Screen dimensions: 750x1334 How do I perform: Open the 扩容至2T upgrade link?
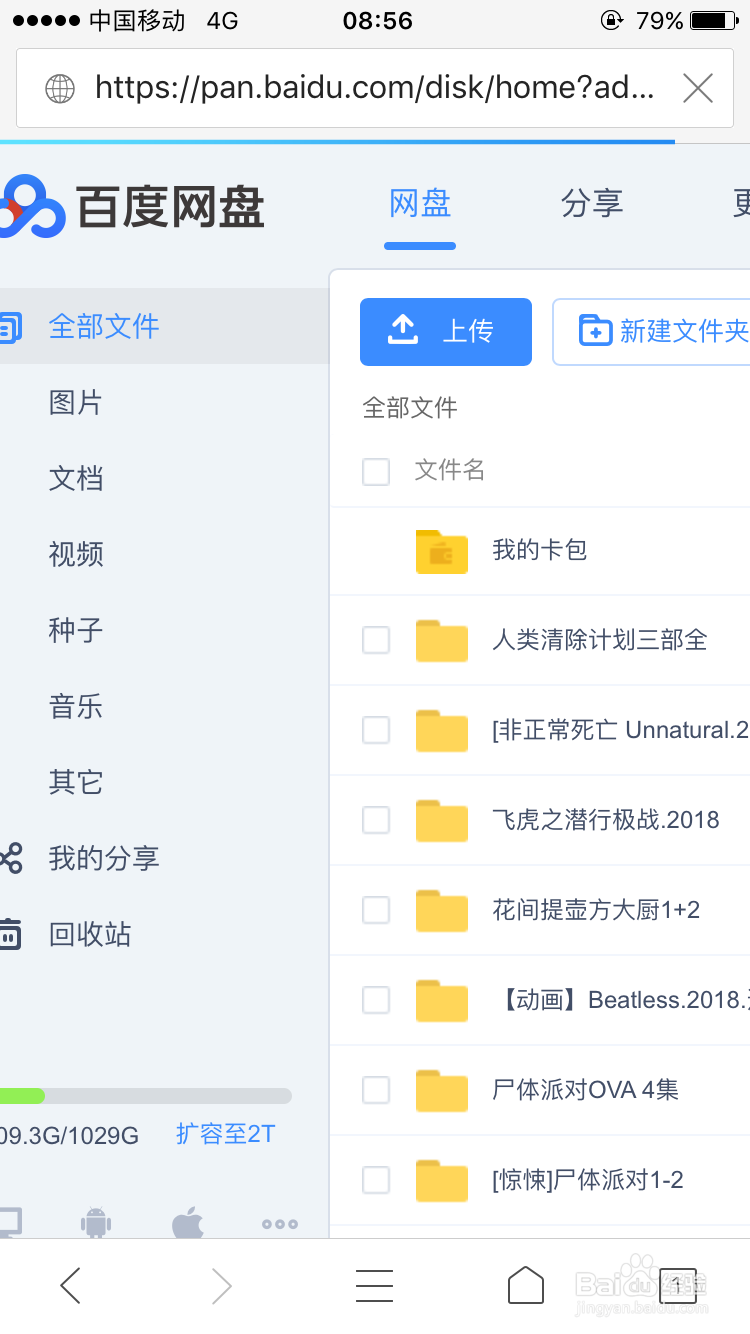point(225,1134)
